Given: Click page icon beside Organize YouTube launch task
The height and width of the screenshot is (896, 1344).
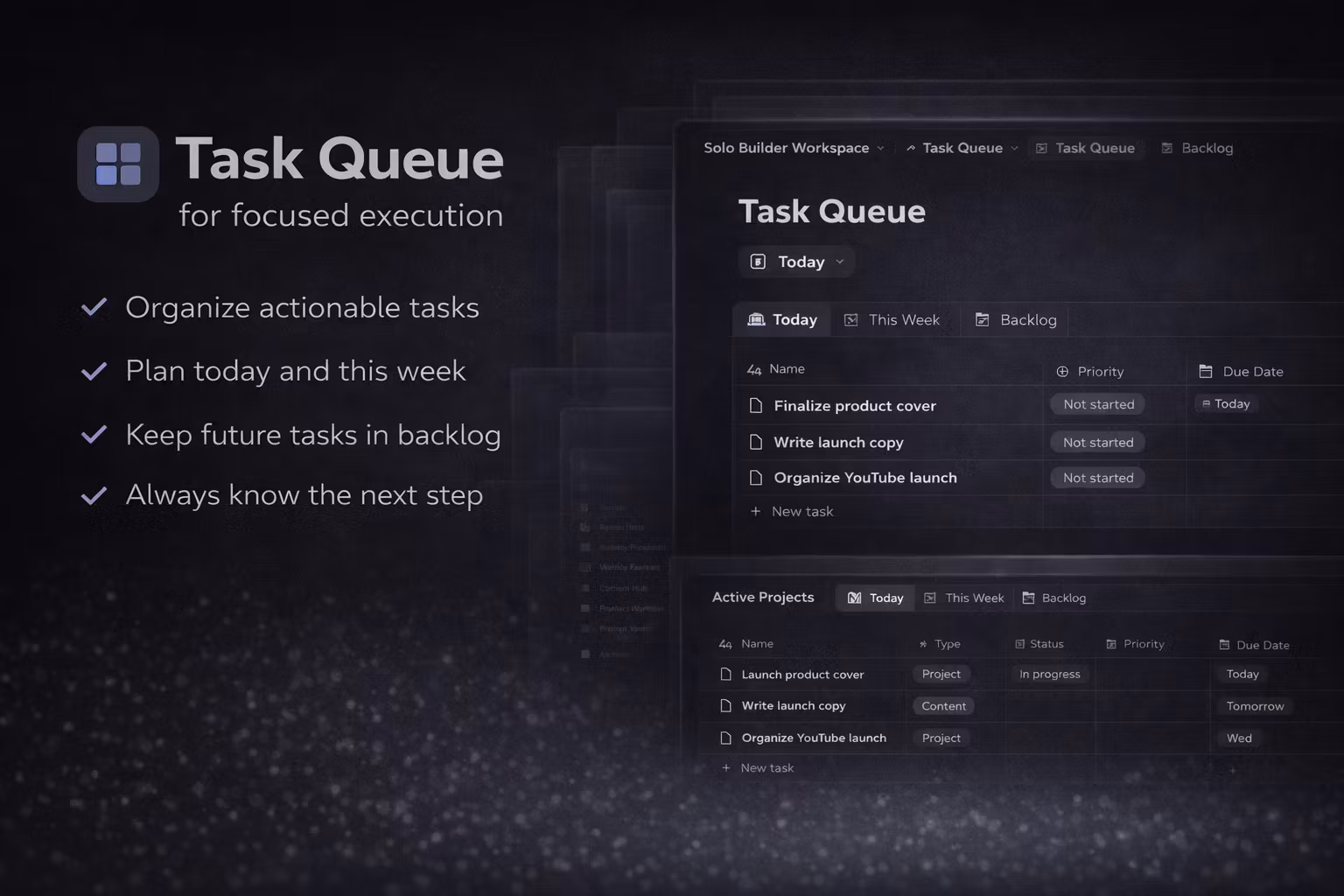Looking at the screenshot, I should [756, 478].
